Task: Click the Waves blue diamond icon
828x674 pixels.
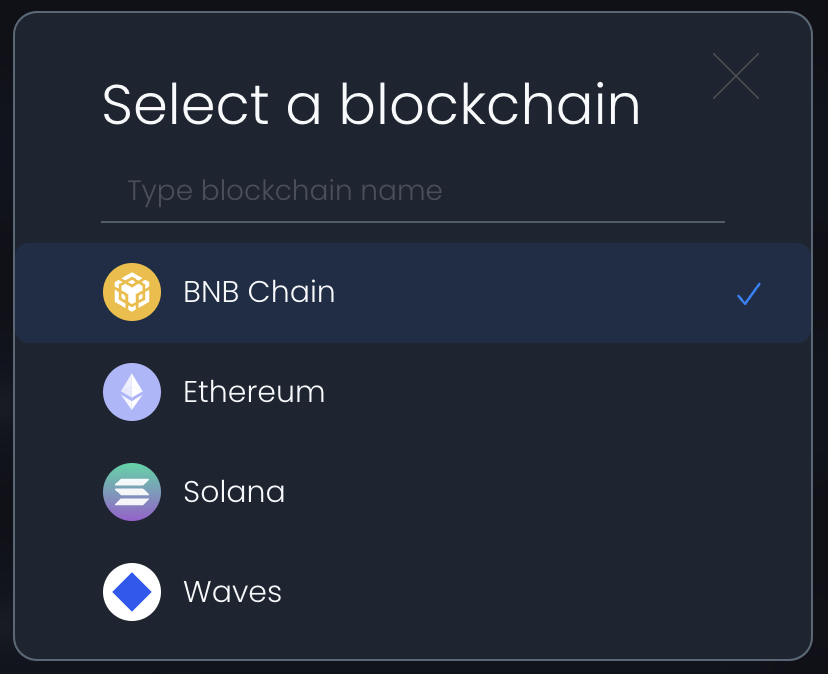Action: point(132,592)
